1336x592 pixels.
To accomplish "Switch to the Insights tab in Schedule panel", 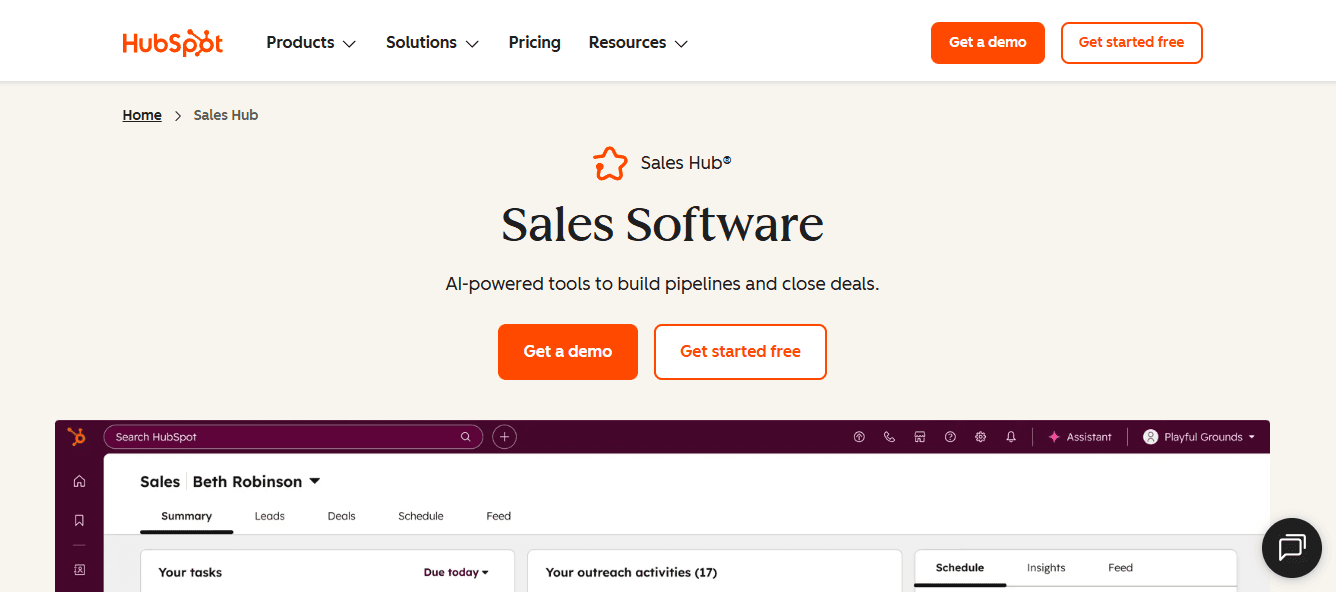I will pyautogui.click(x=1046, y=567).
